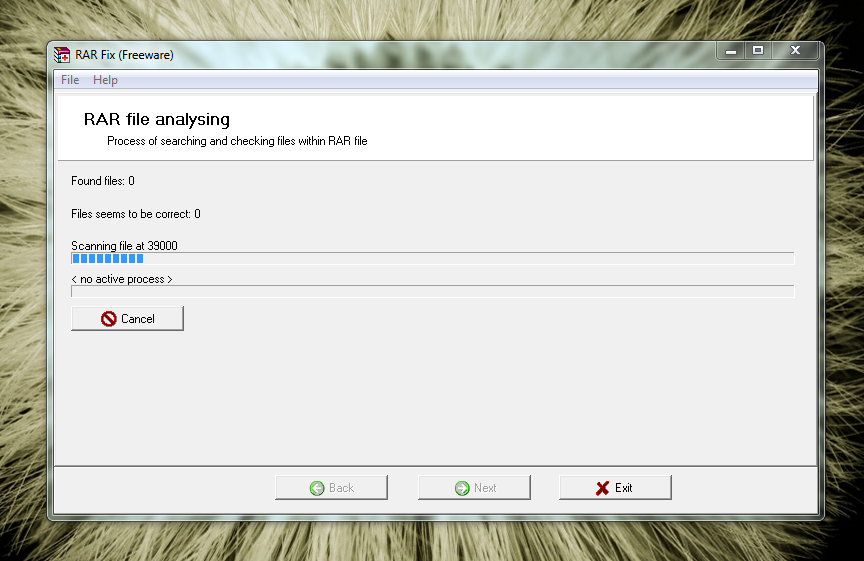Close the RAR Fix window
Image resolution: width=864 pixels, height=561 pixels.
coord(795,51)
